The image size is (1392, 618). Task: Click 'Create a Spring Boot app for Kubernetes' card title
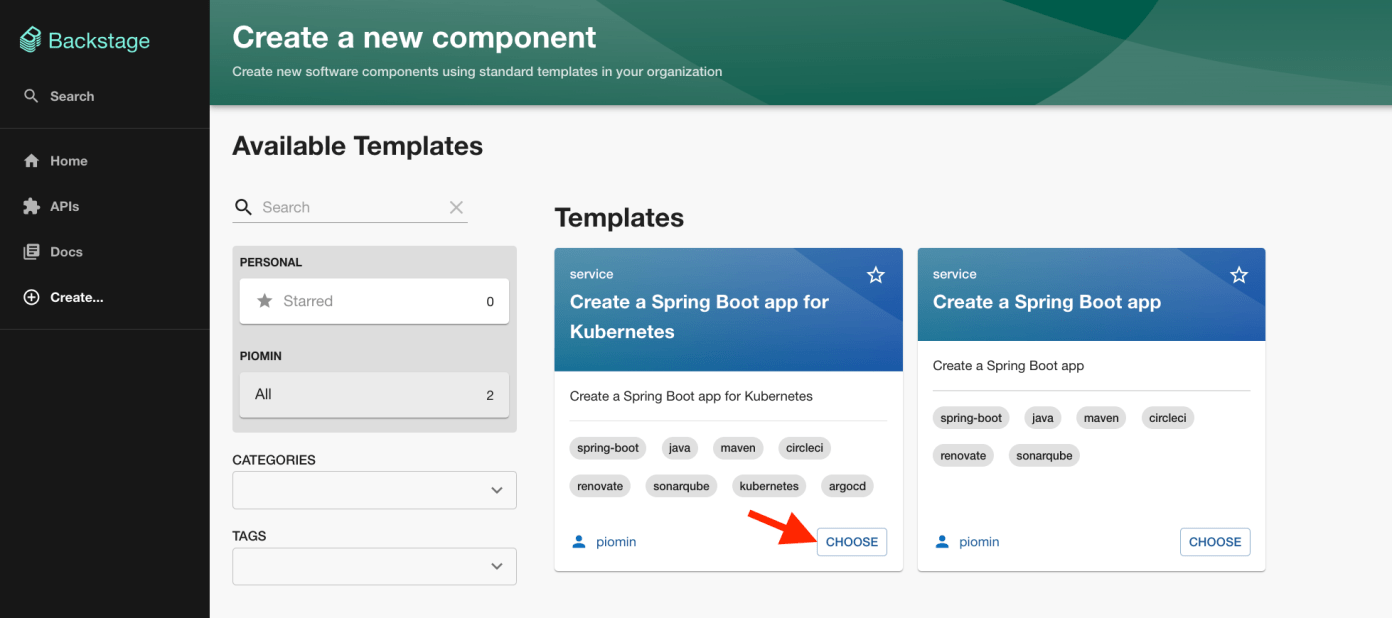(x=699, y=317)
